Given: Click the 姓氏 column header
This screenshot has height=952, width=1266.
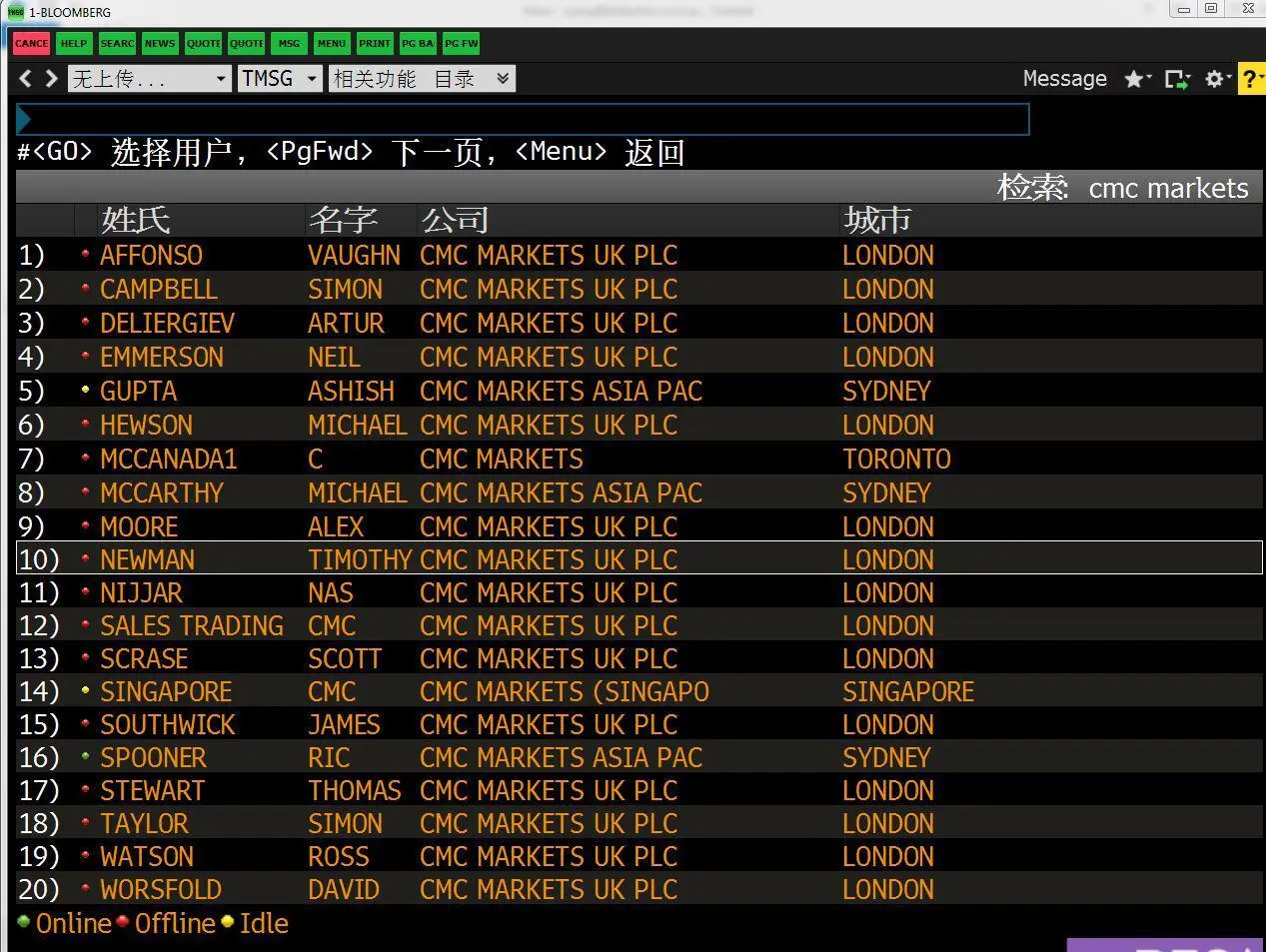Looking at the screenshot, I should point(135,220).
